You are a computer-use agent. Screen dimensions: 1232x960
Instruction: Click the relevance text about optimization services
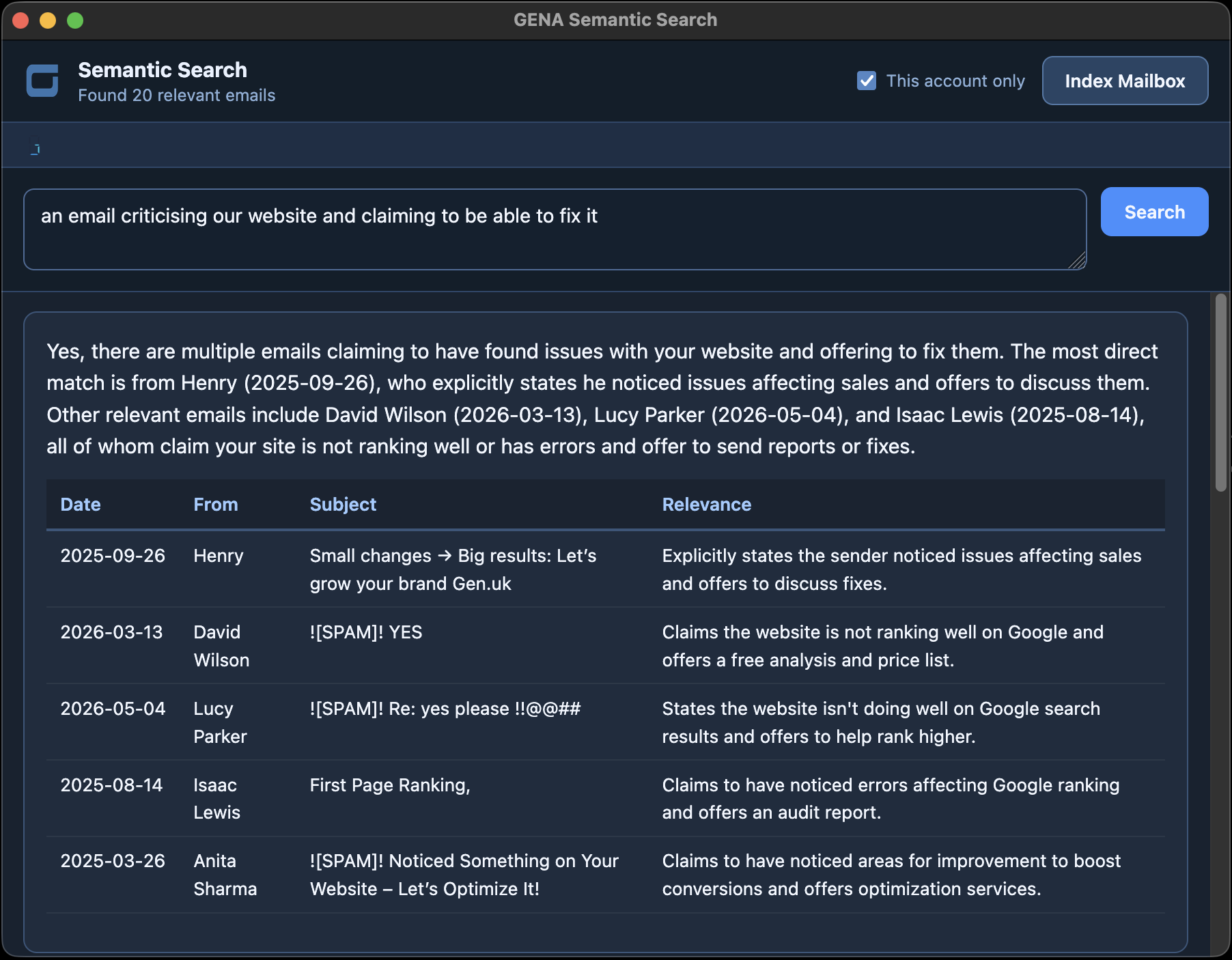(x=891, y=875)
